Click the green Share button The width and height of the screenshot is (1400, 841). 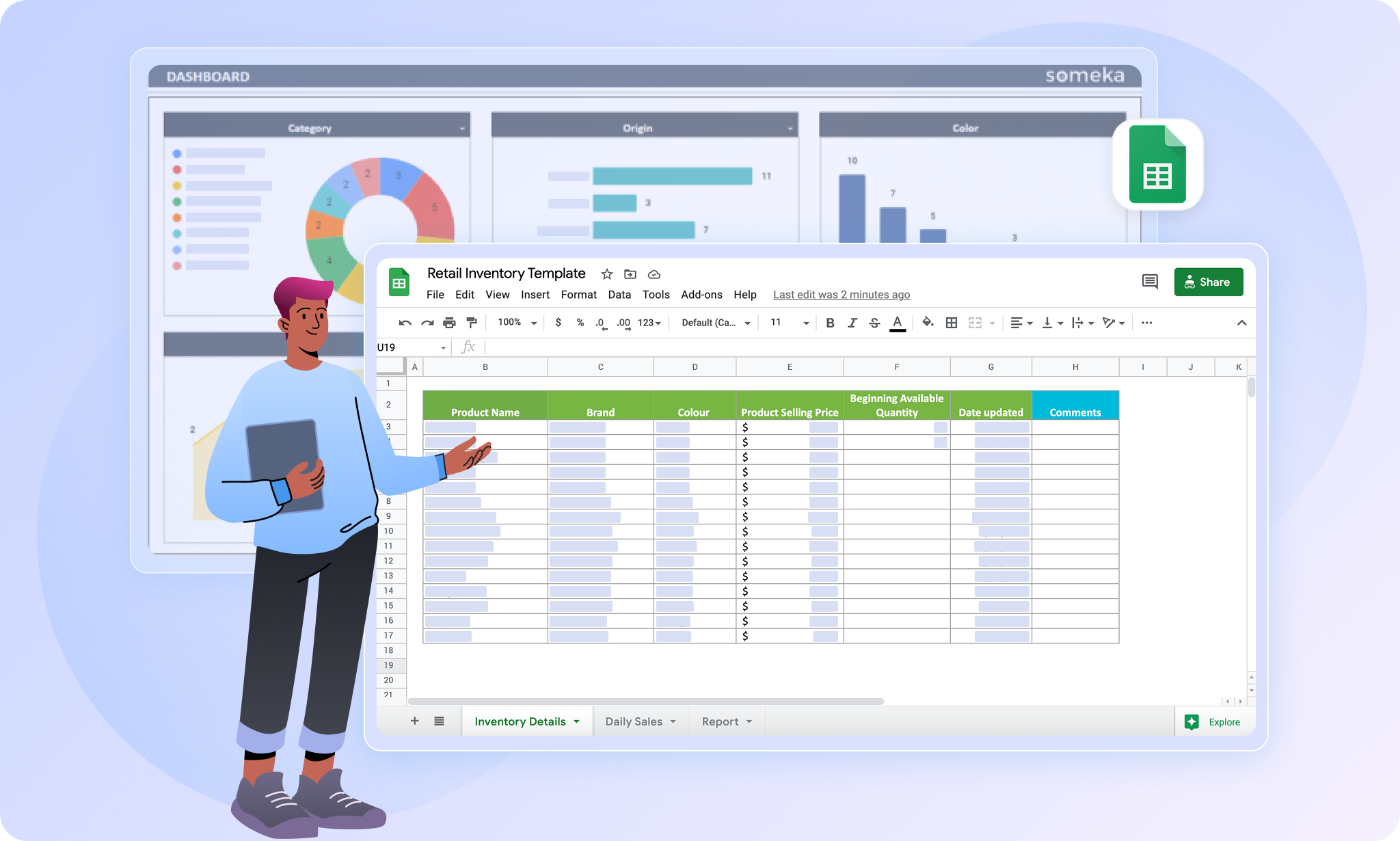[x=1208, y=282]
